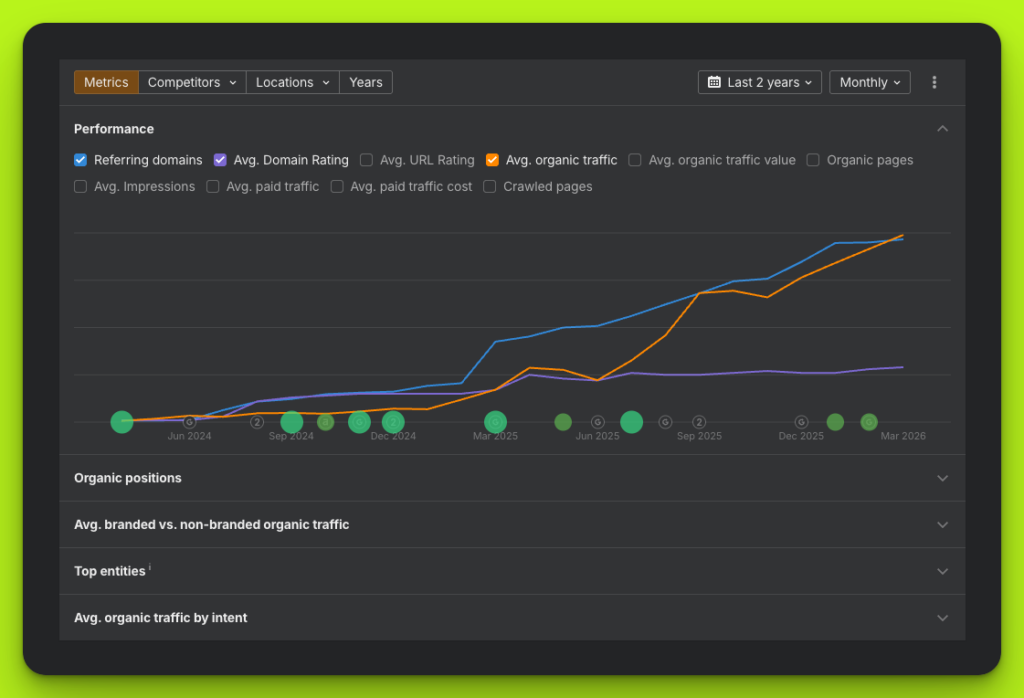Switch to the Years tab
This screenshot has width=1024, height=698.
pos(365,82)
